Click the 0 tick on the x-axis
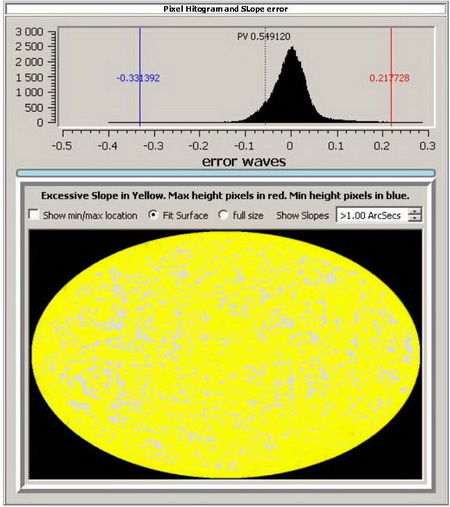 290,146
